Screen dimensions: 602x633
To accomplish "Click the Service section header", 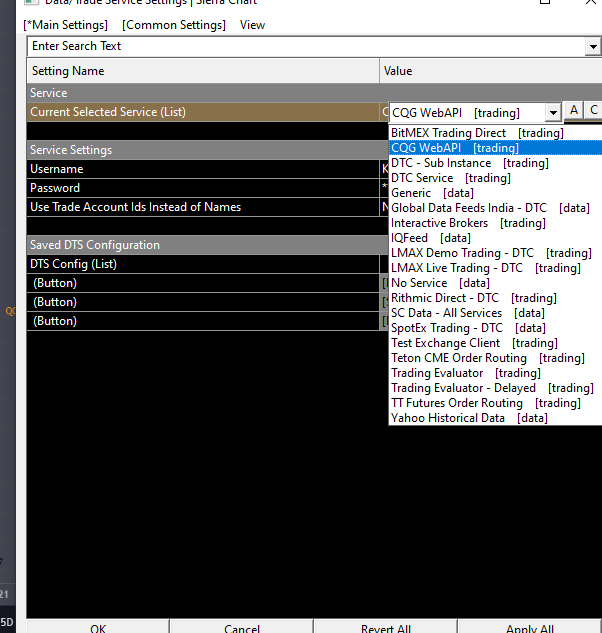I will point(315,93).
